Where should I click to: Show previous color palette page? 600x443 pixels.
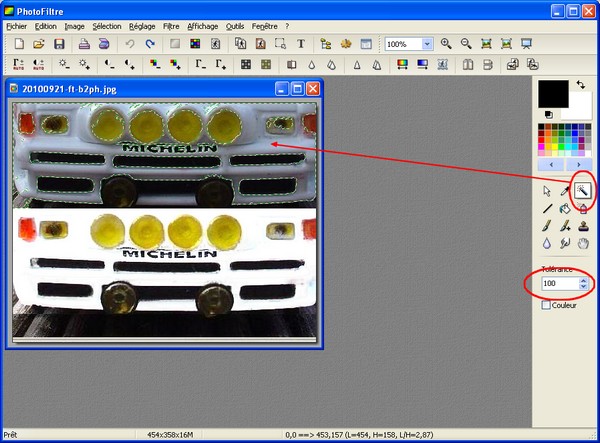pos(551,164)
